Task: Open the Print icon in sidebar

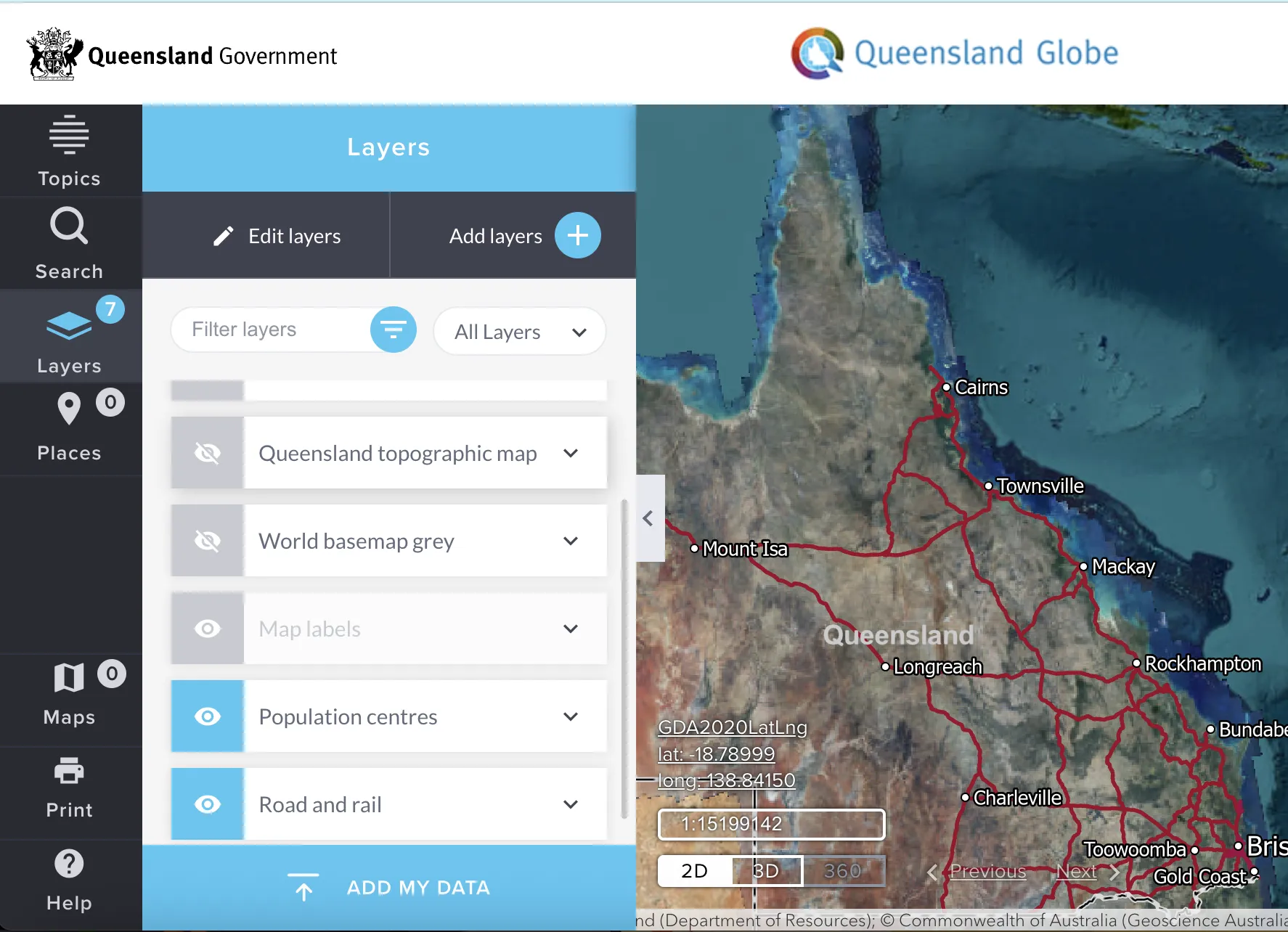Action: pos(69,771)
